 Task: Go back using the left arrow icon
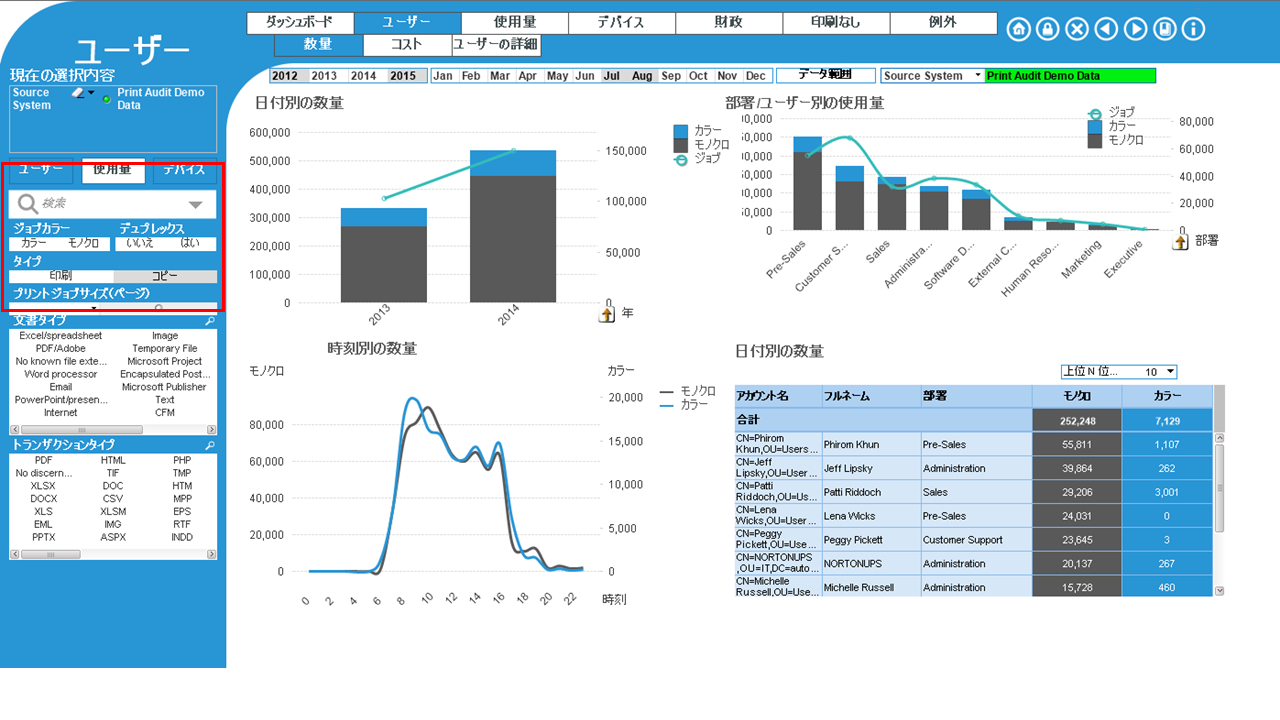pos(1106,29)
